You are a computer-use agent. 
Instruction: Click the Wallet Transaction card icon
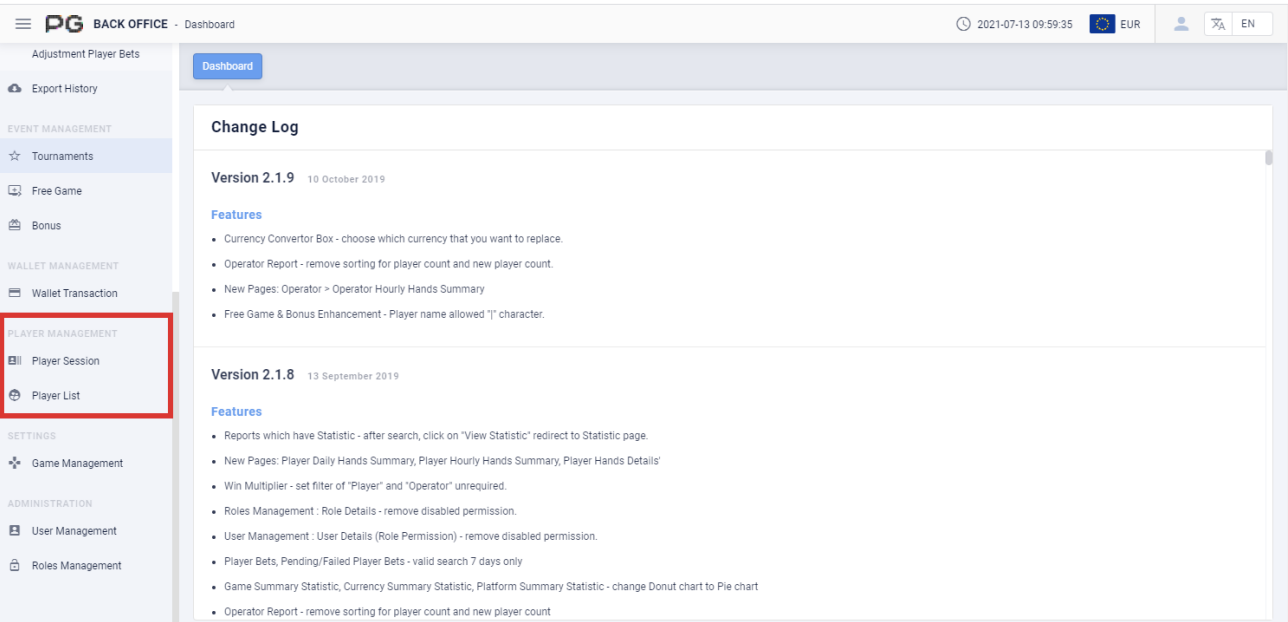[15, 294]
